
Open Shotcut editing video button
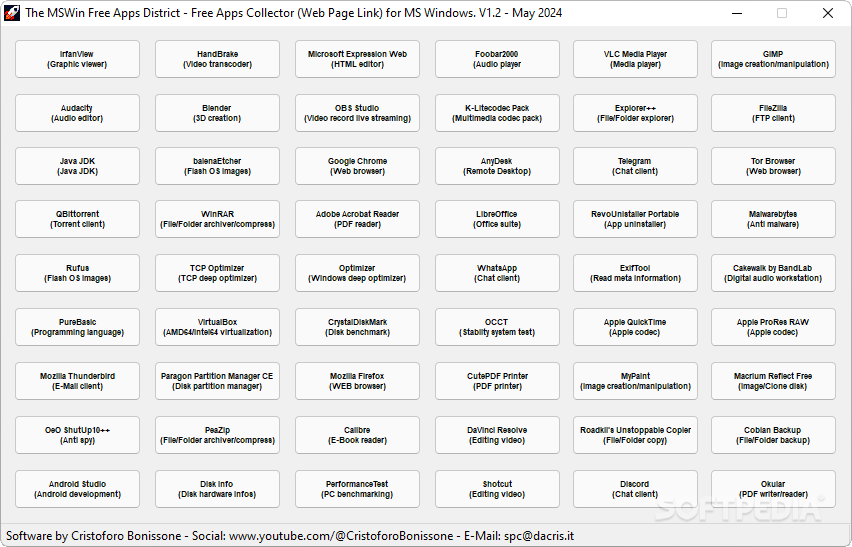coord(497,489)
